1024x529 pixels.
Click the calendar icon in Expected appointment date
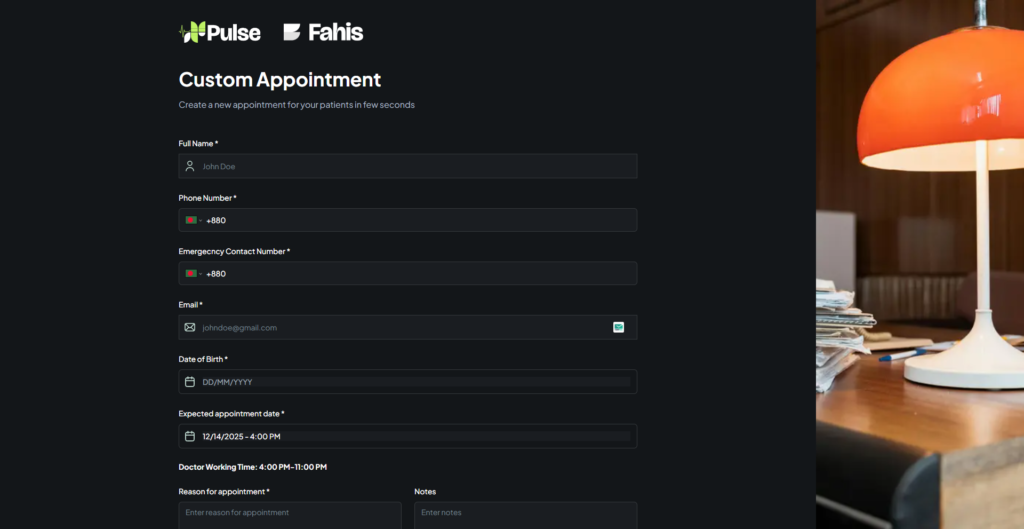click(x=190, y=436)
